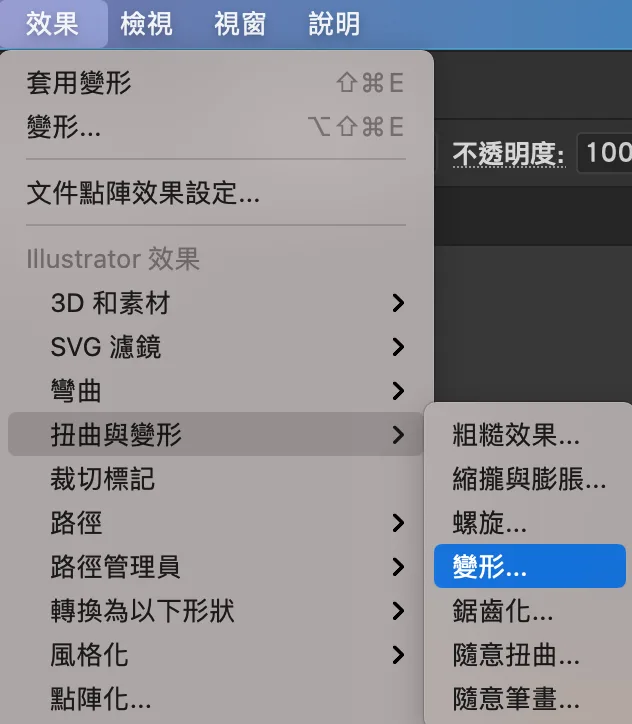Expand the 風格化 submenu
This screenshot has height=724, width=632.
point(216,654)
